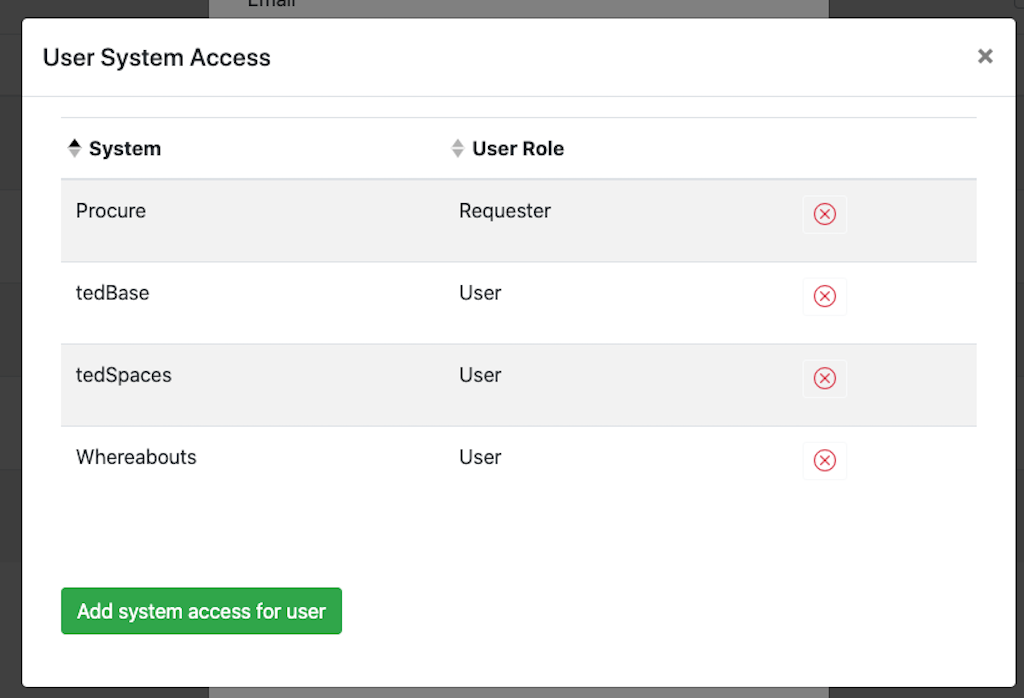This screenshot has width=1024, height=698.
Task: Select the tedSpaces system entry
Action: (124, 375)
